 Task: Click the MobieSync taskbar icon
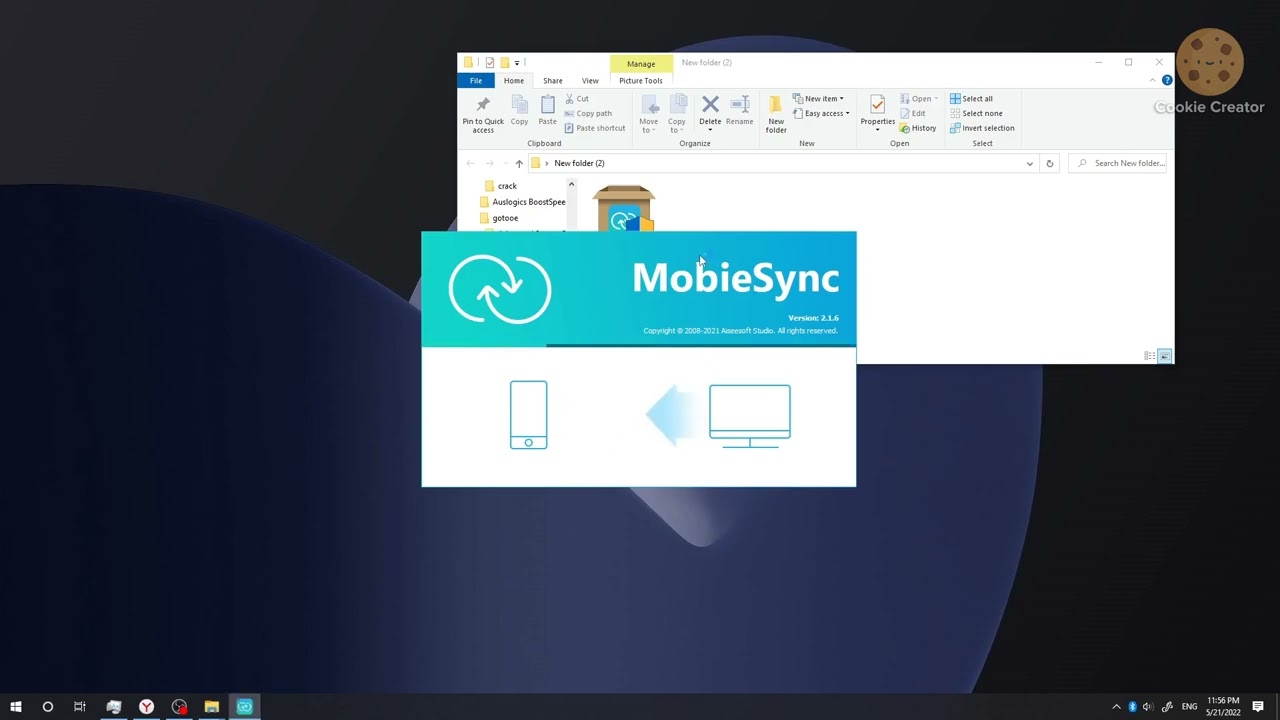pos(245,707)
